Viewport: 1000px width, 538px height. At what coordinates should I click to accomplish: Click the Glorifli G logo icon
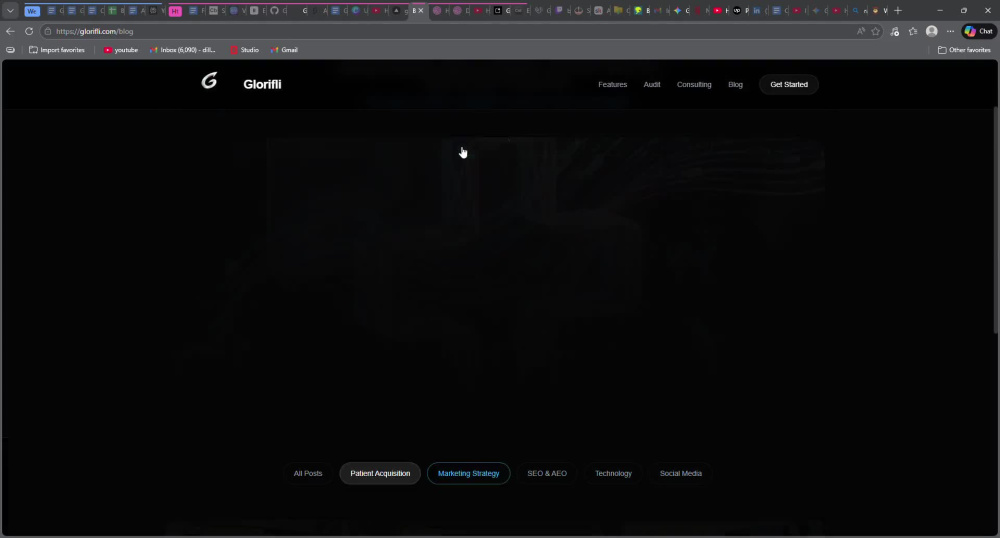209,81
